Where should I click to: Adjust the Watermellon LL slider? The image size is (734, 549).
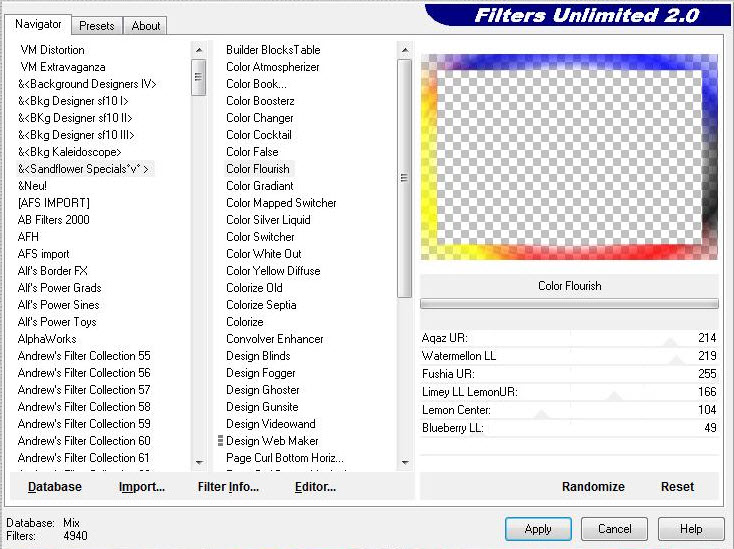(x=569, y=356)
